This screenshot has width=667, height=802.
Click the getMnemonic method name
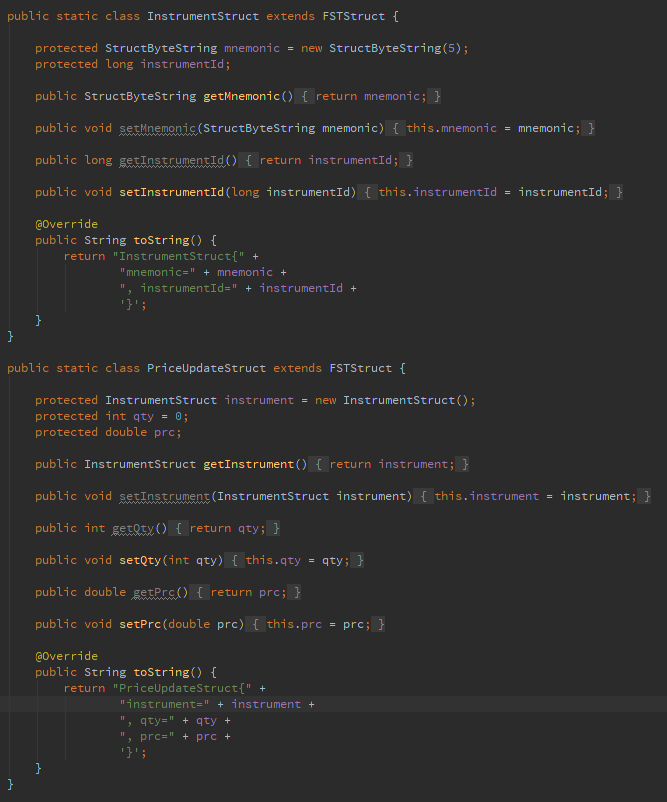tap(241, 96)
